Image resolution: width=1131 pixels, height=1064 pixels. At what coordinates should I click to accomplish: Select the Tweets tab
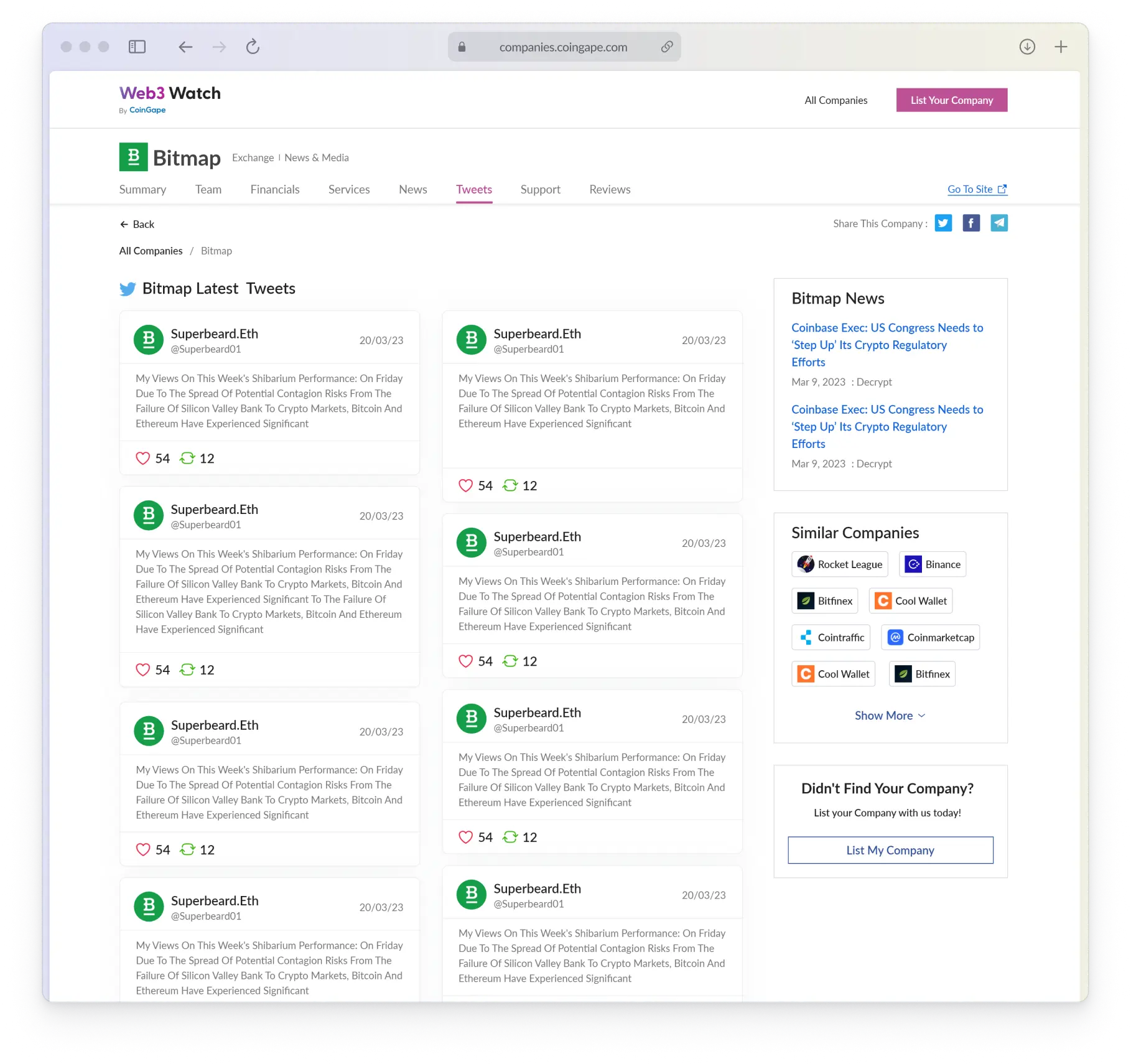(474, 189)
